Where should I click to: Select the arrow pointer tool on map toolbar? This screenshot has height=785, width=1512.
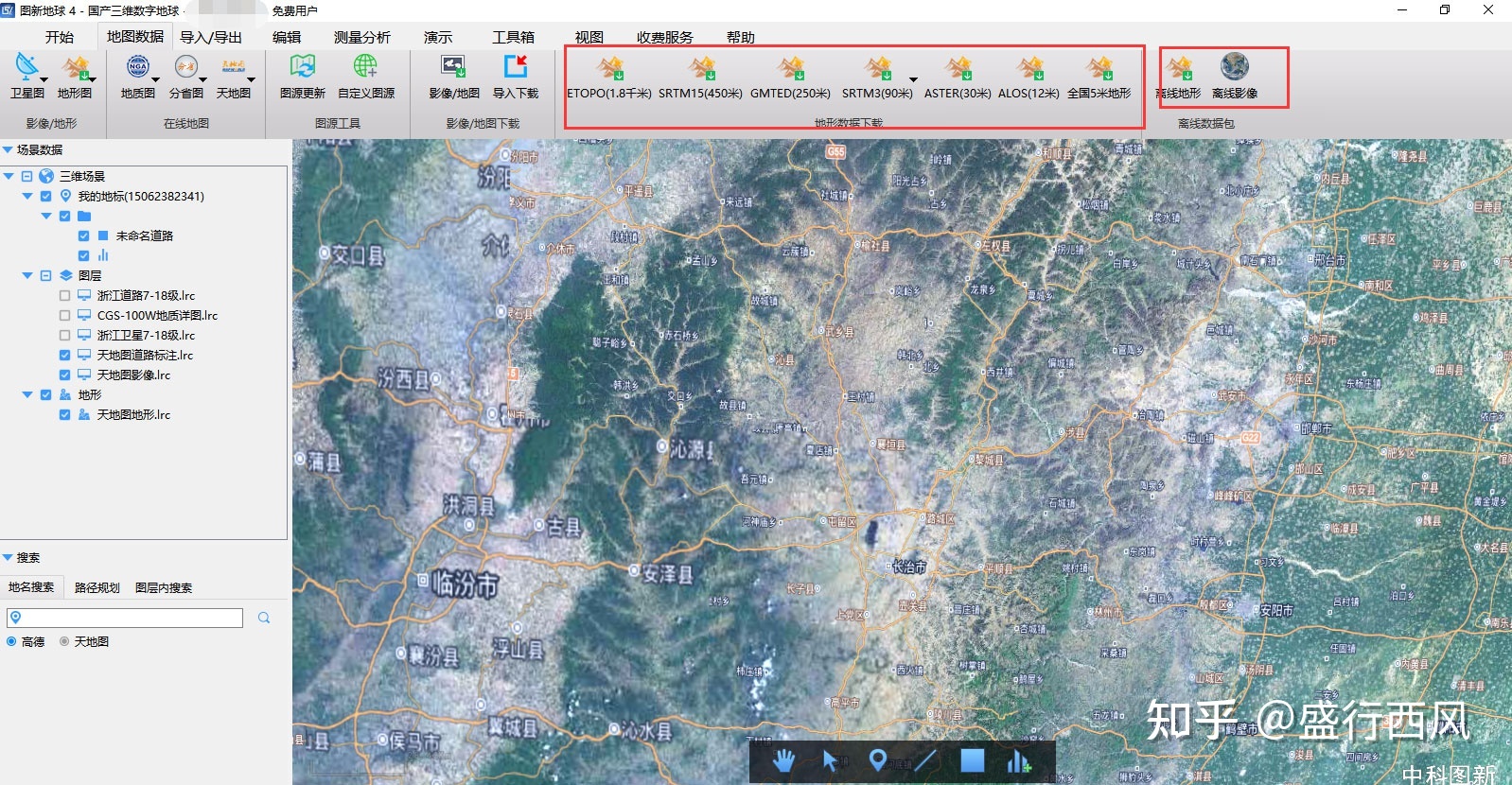[830, 760]
